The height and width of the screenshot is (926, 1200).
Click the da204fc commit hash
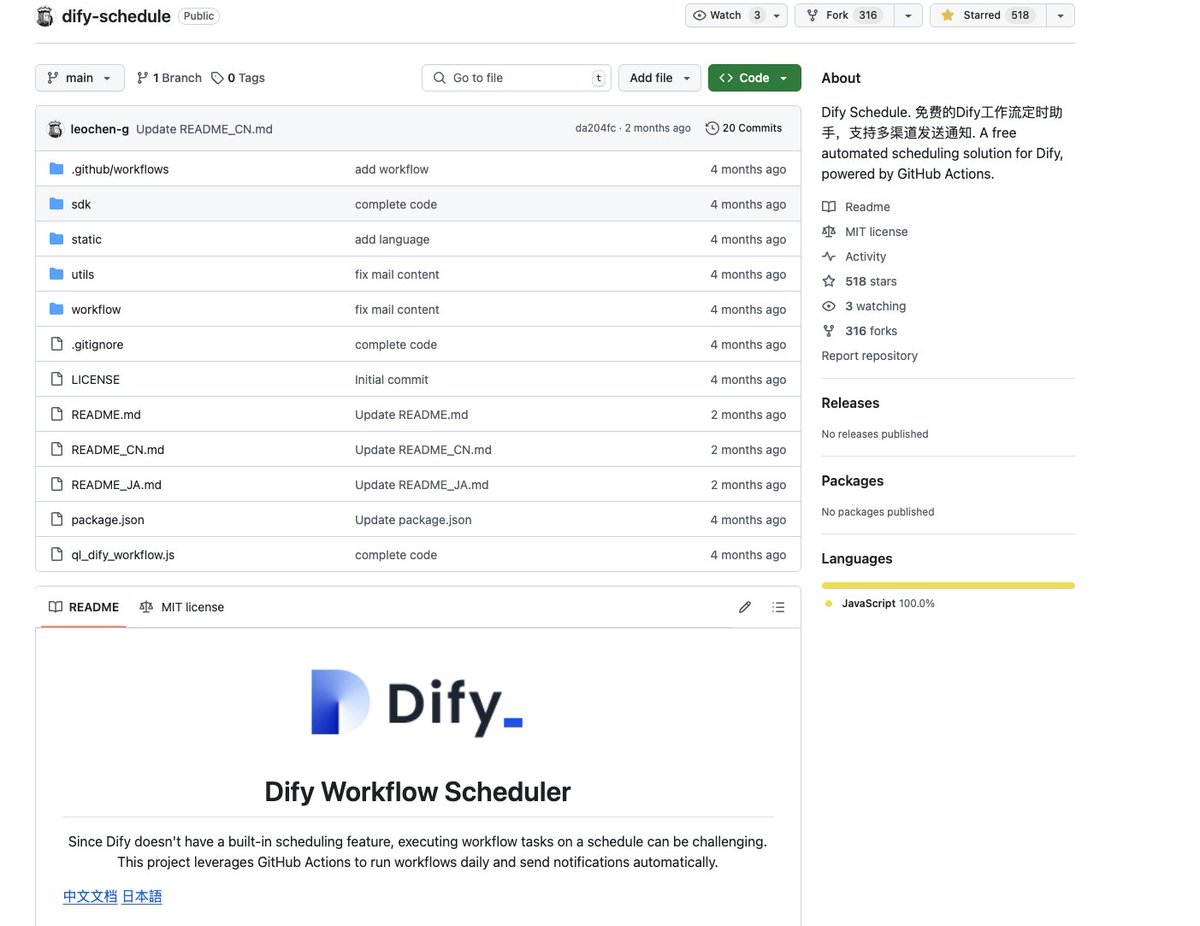click(x=596, y=128)
